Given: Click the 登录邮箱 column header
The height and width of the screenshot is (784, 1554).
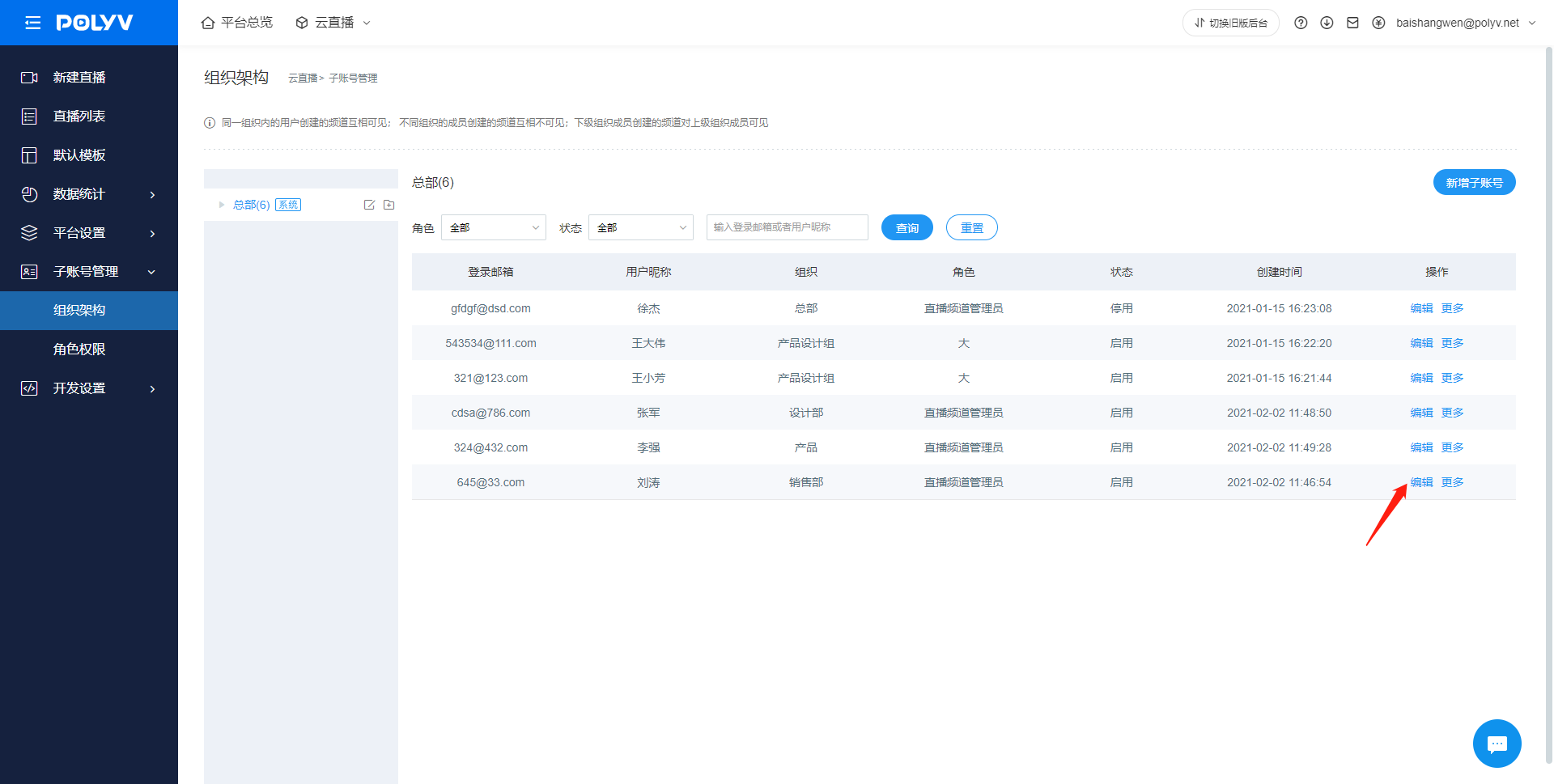Looking at the screenshot, I should [x=490, y=272].
